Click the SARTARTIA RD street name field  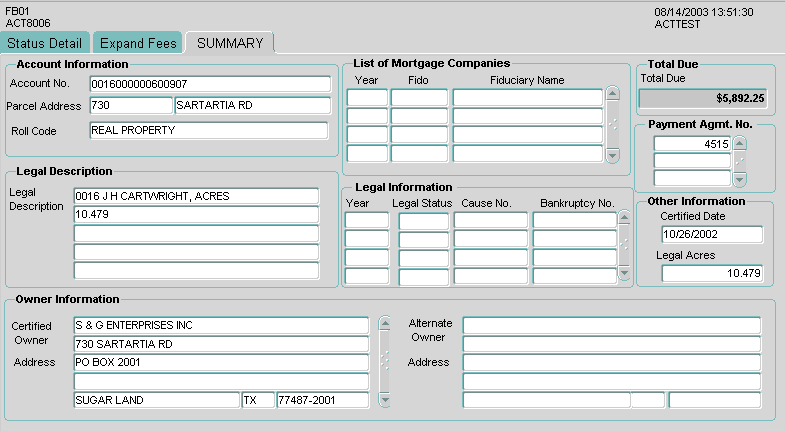tap(252, 105)
